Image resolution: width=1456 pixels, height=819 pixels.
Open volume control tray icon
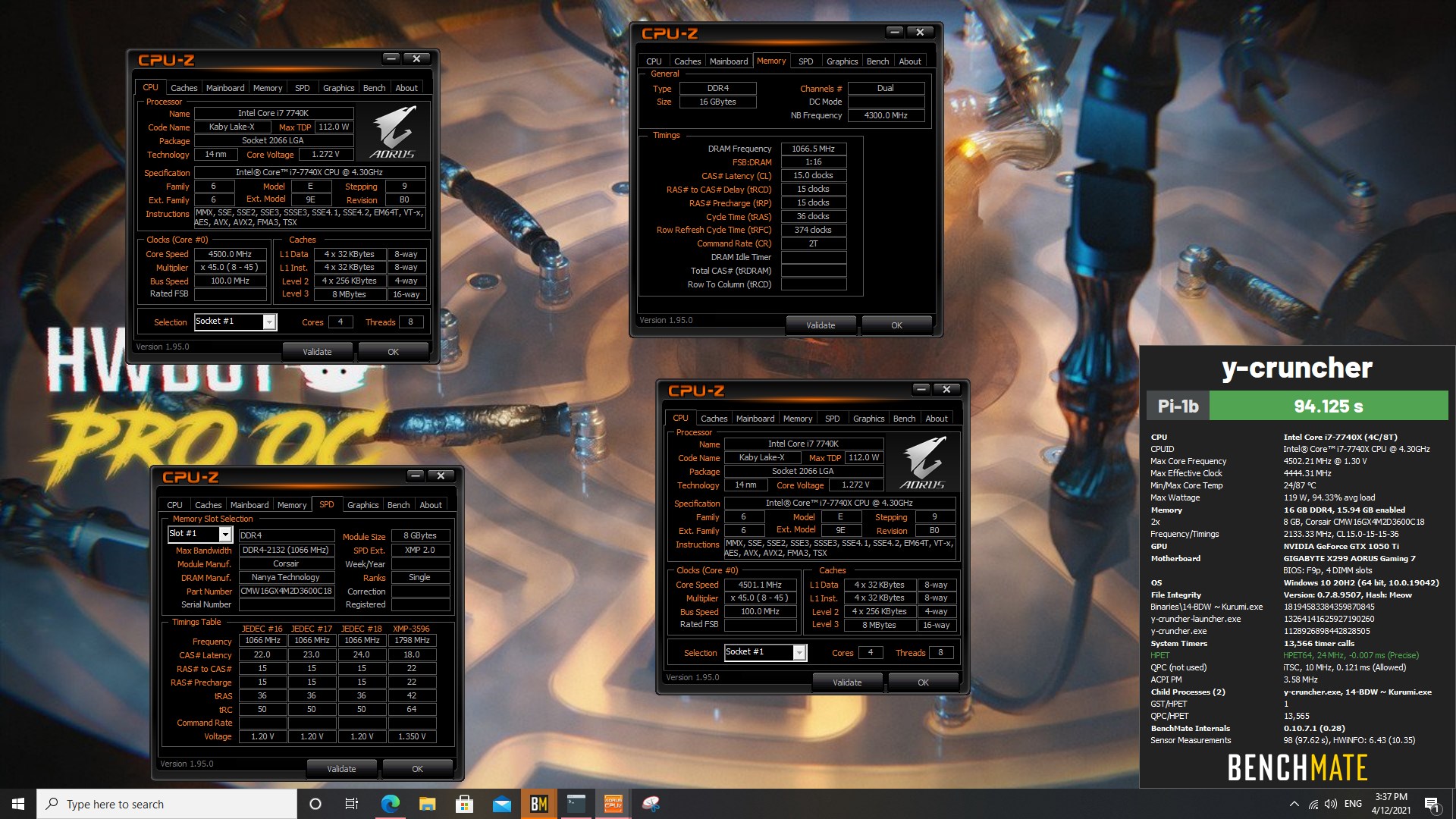coord(1330,804)
